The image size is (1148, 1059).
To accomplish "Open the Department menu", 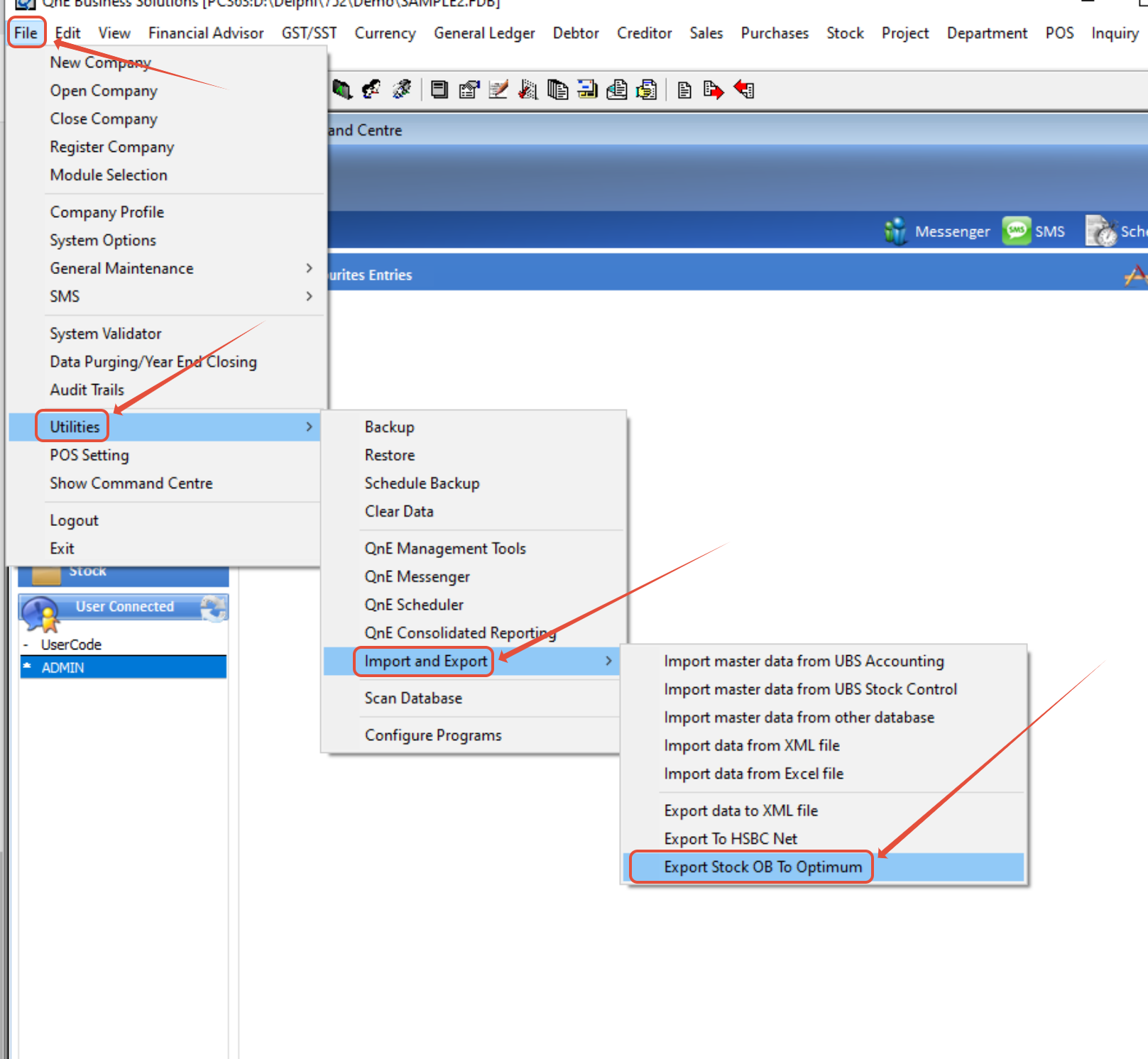I will pos(987,33).
